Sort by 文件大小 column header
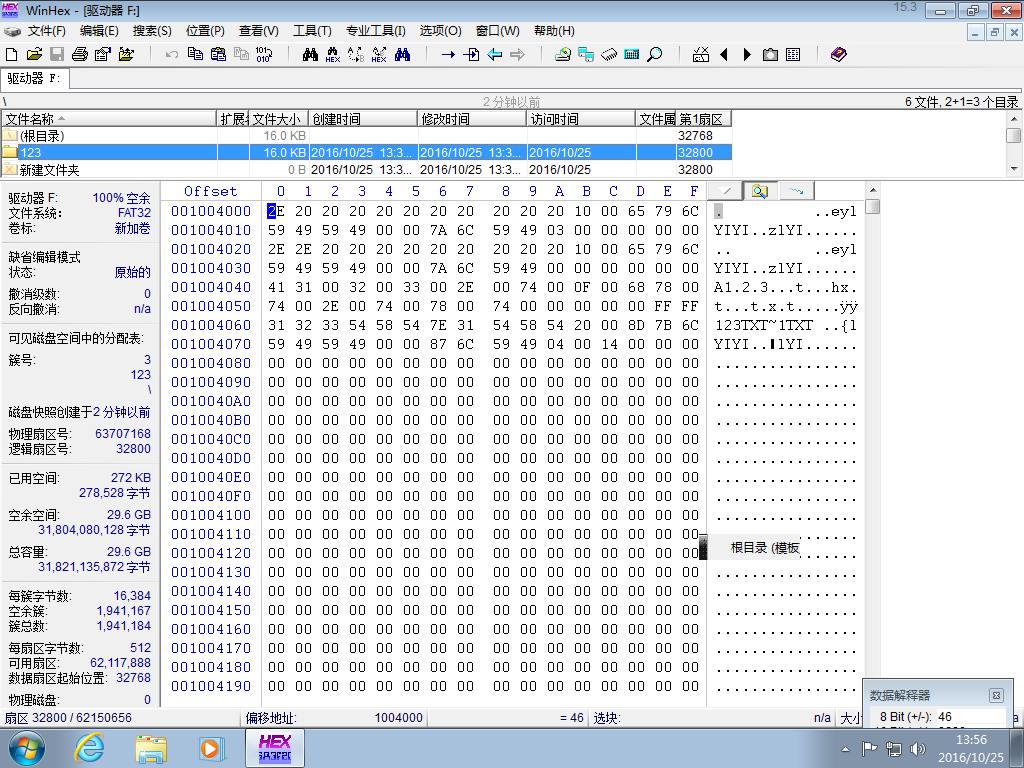Image resolution: width=1024 pixels, height=768 pixels. (x=278, y=119)
